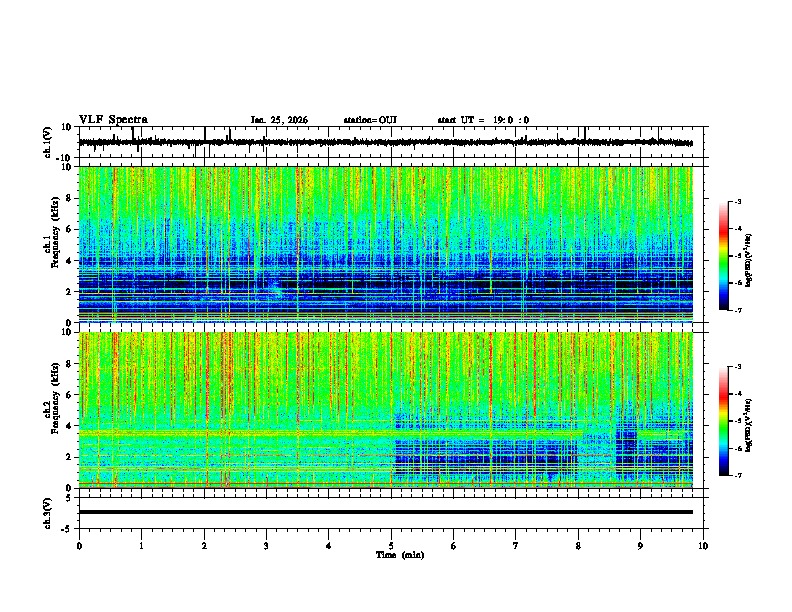
Task: Click the "station=OUI" header label
Action: click(370, 120)
